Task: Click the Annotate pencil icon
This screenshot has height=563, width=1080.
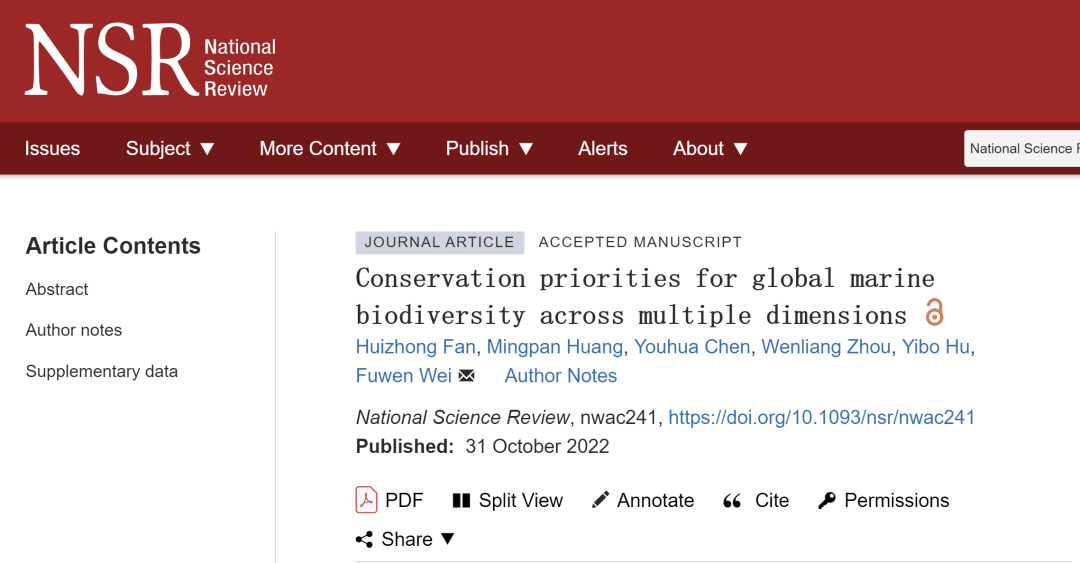Action: [600, 500]
